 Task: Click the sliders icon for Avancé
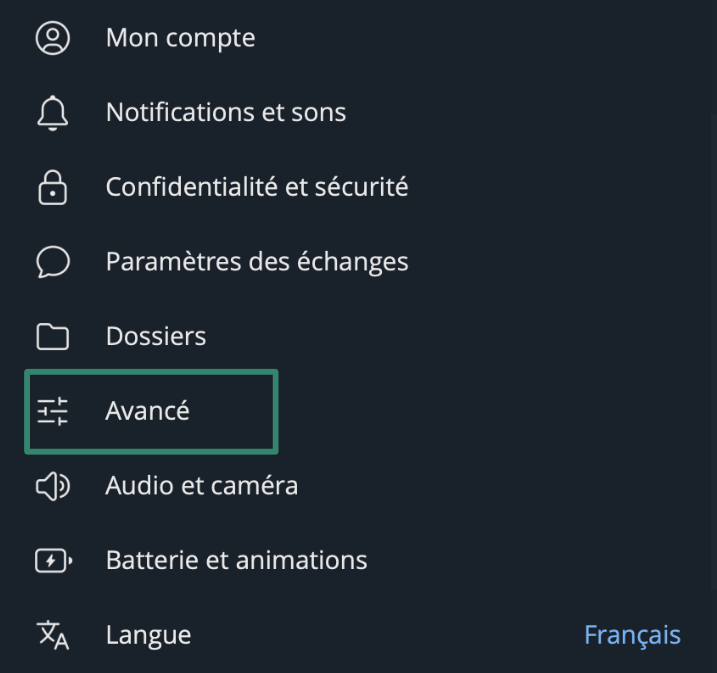pyautogui.click(x=53, y=411)
